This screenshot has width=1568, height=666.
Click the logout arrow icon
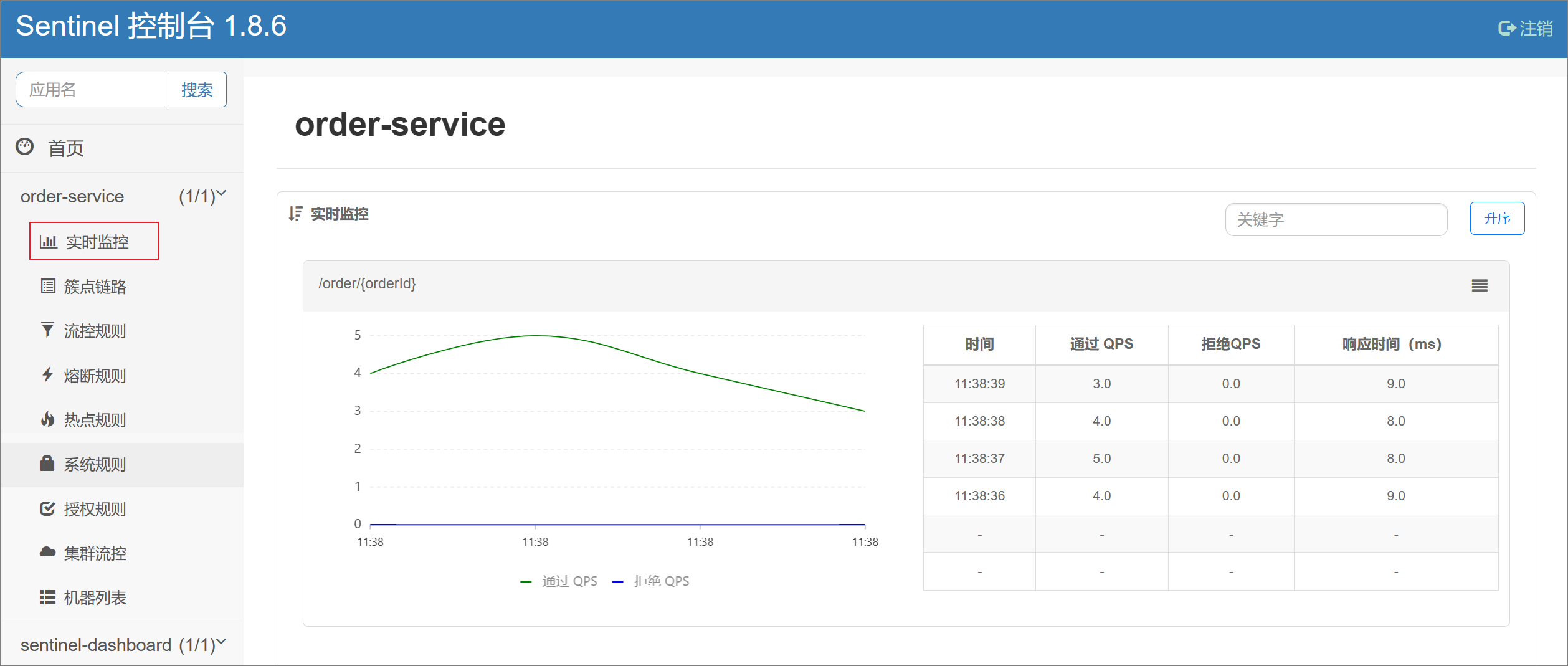pos(1506,28)
